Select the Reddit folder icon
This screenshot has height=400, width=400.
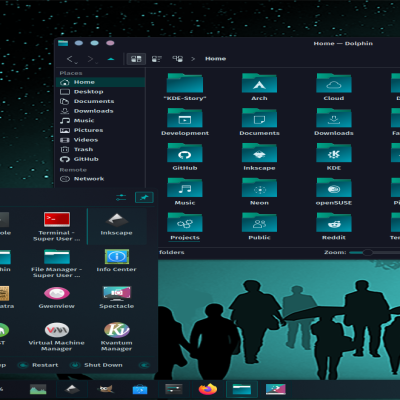334,222
